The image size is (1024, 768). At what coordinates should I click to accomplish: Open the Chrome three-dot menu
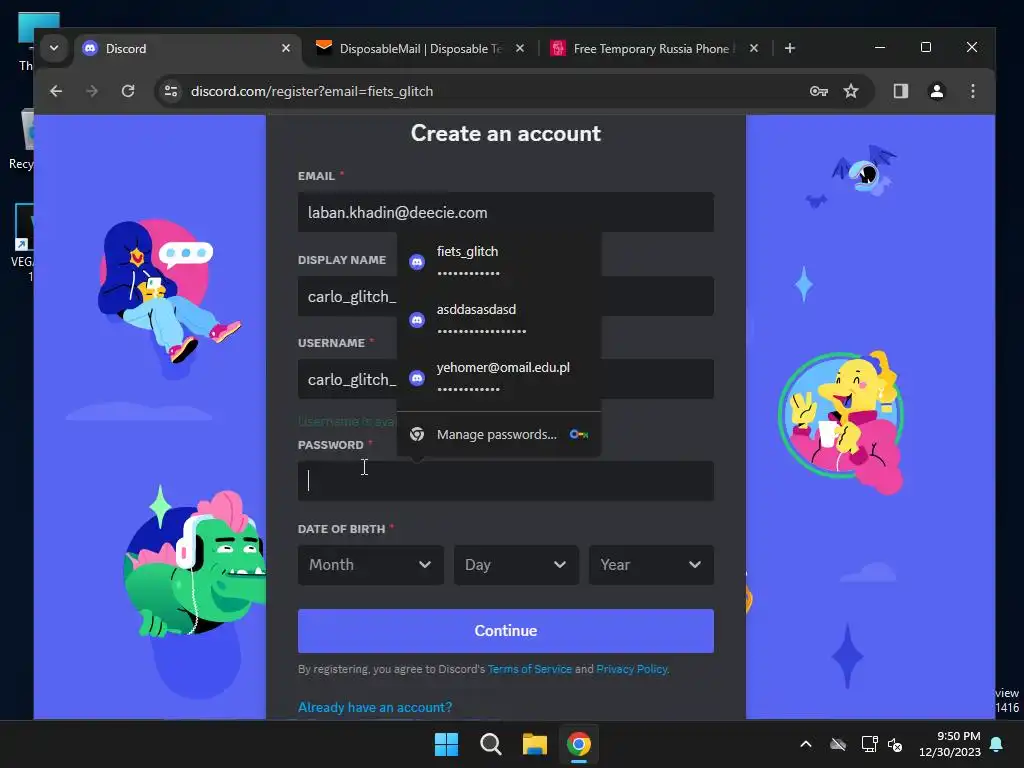click(972, 91)
